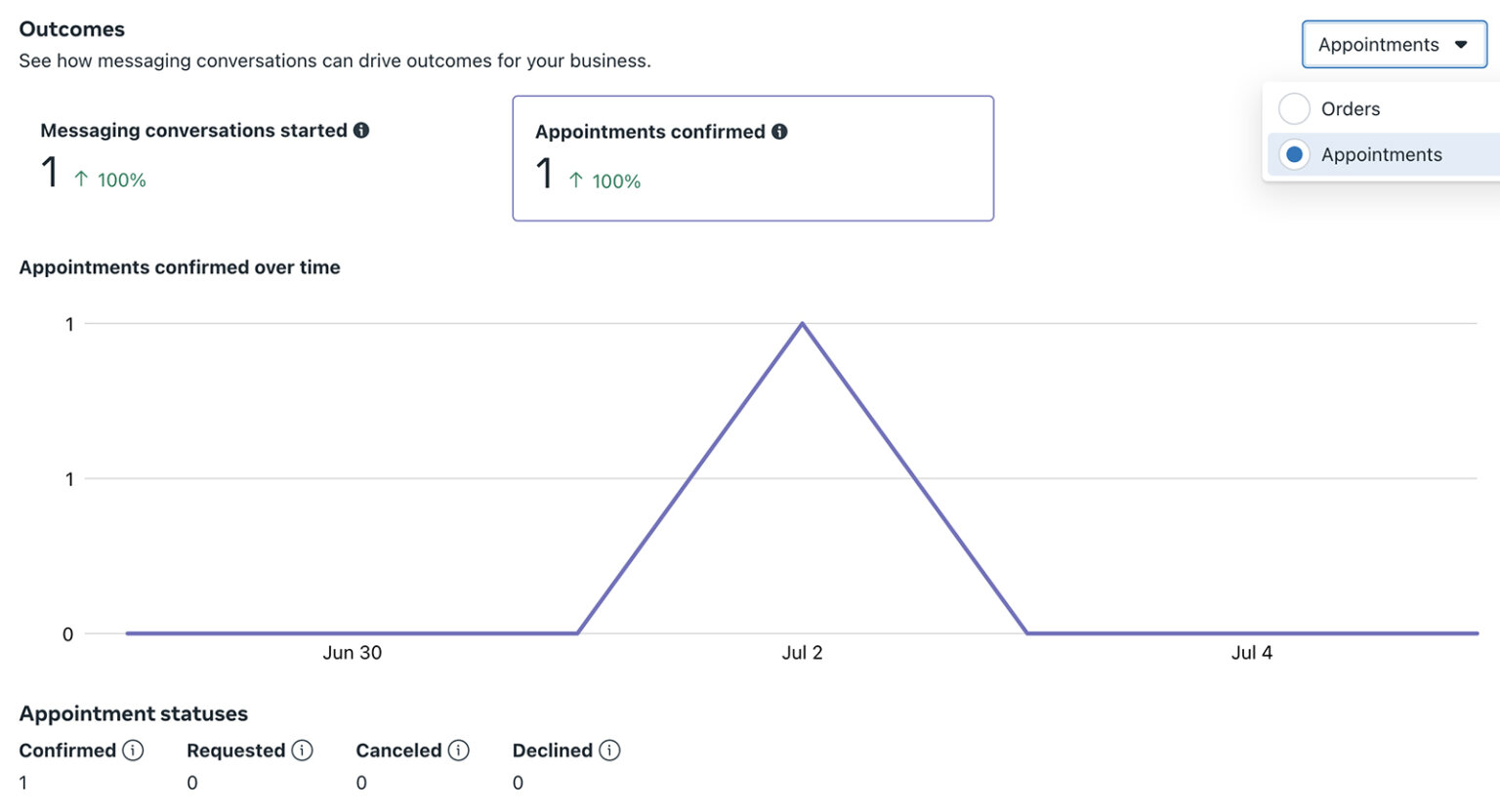Click info icon beside Appointments confirmed
The image size is (1500, 812).
pos(779,131)
